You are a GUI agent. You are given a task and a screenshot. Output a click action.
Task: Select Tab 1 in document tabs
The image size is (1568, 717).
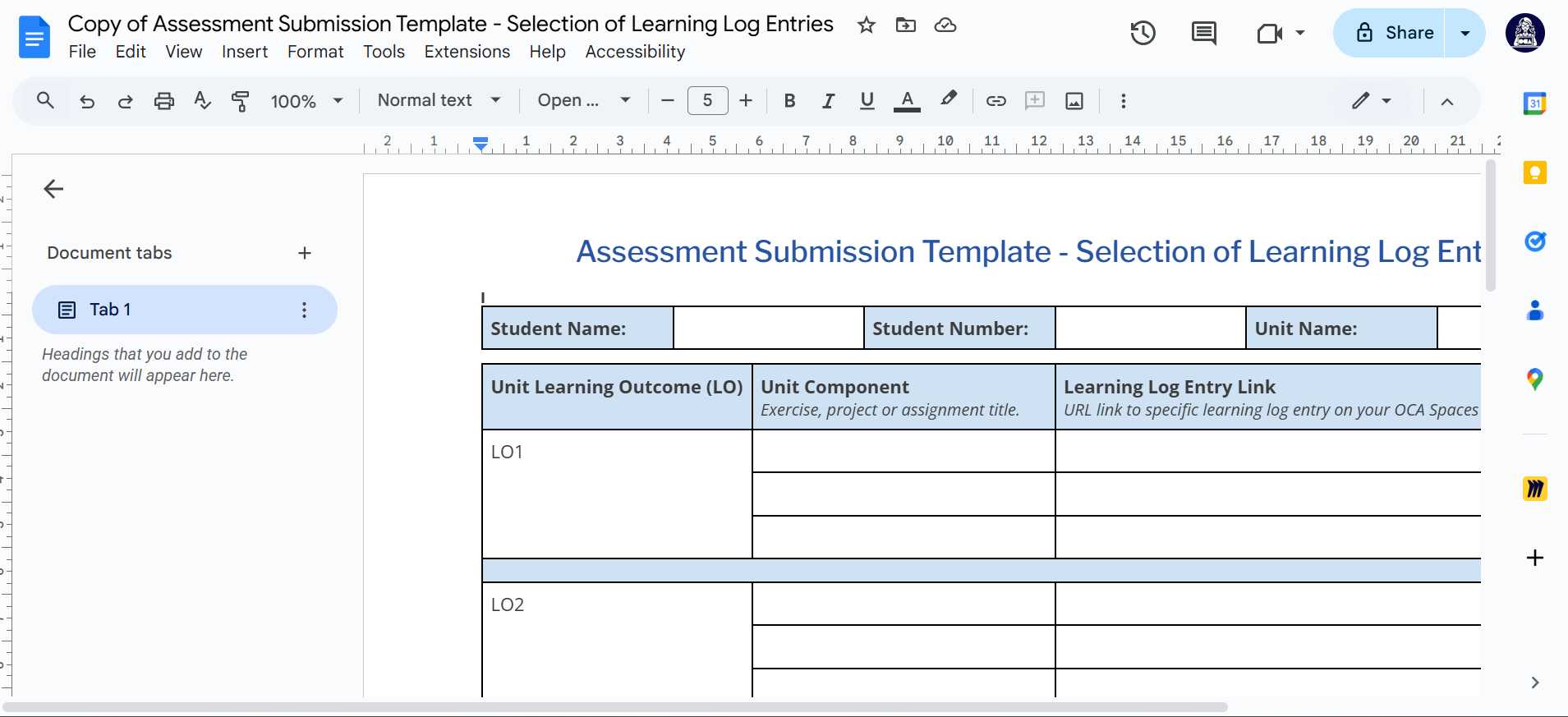(x=184, y=310)
